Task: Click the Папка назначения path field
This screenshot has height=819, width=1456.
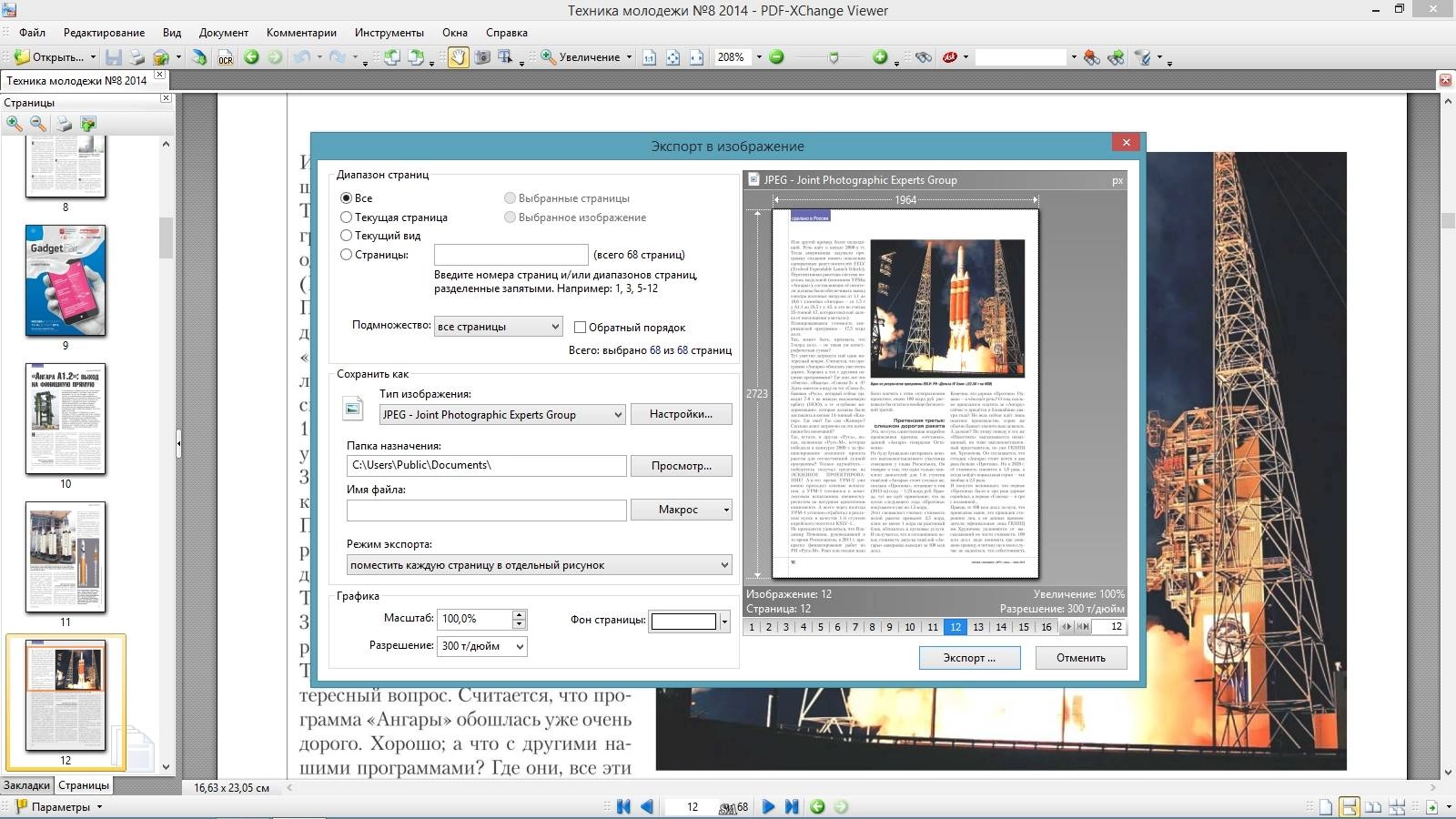Action: [x=487, y=465]
